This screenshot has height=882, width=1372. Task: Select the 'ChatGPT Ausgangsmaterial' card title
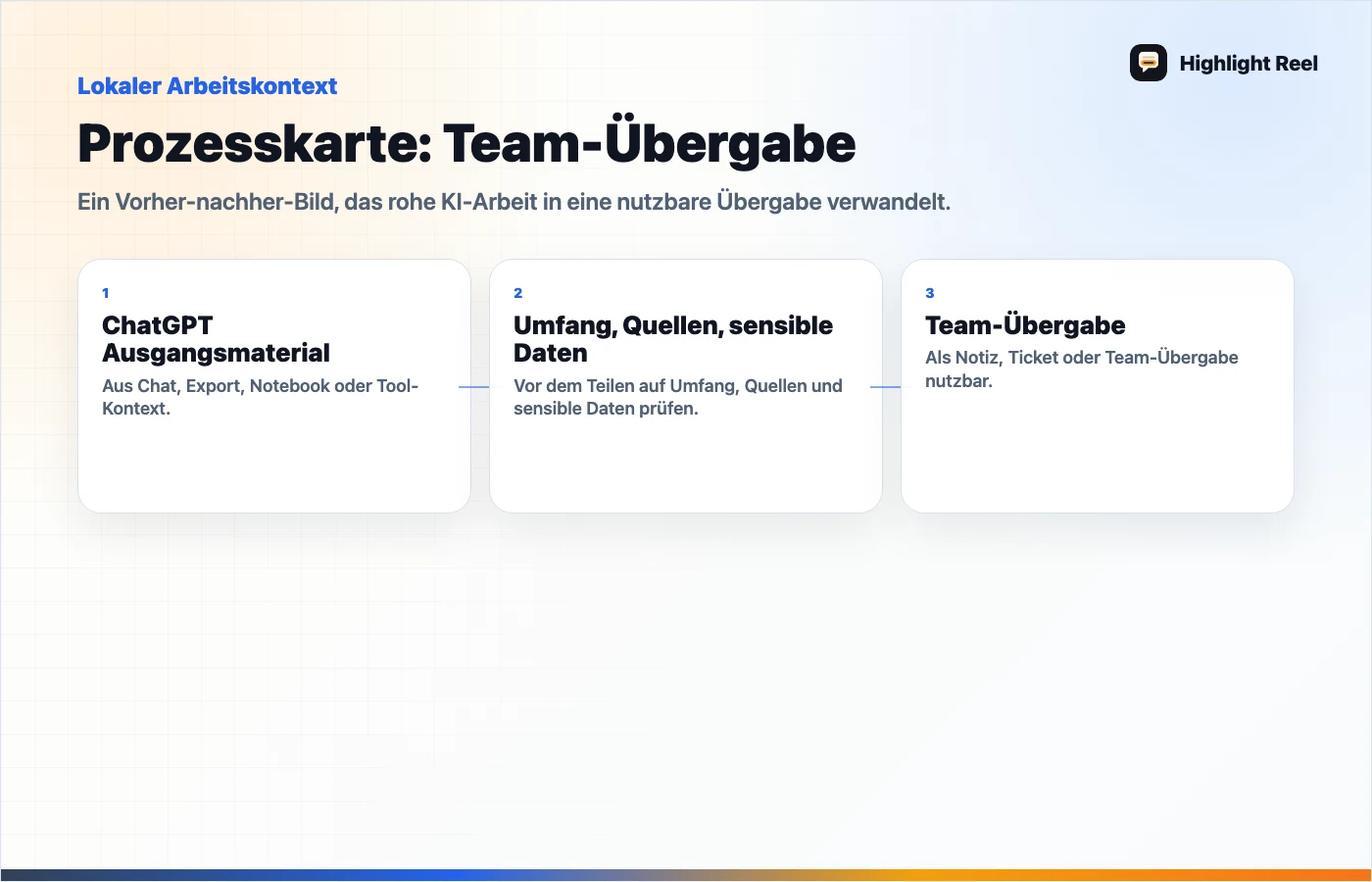click(216, 339)
